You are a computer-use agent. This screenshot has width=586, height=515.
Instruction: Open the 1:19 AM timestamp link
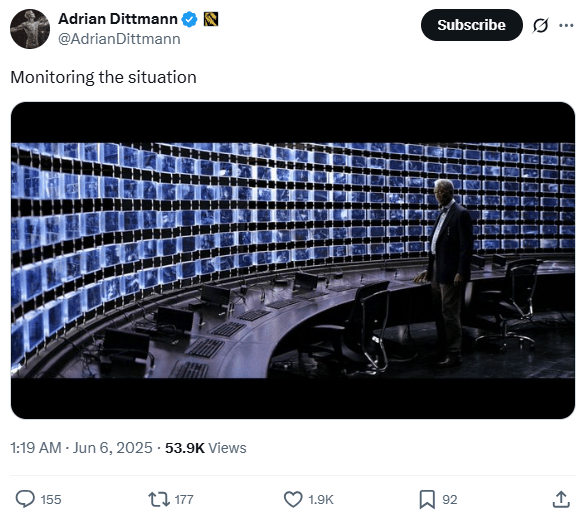pyautogui.click(x=81, y=448)
